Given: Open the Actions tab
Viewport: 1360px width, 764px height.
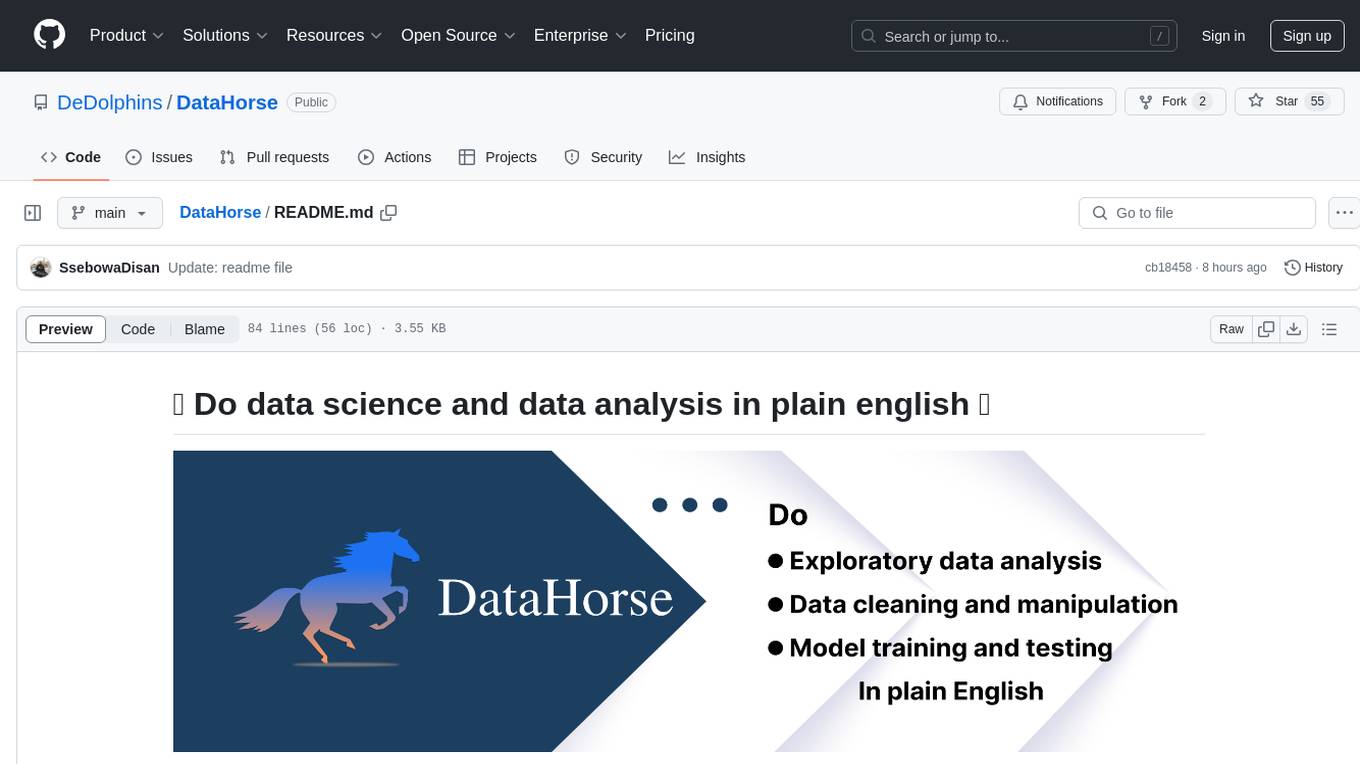Looking at the screenshot, I should coord(395,157).
